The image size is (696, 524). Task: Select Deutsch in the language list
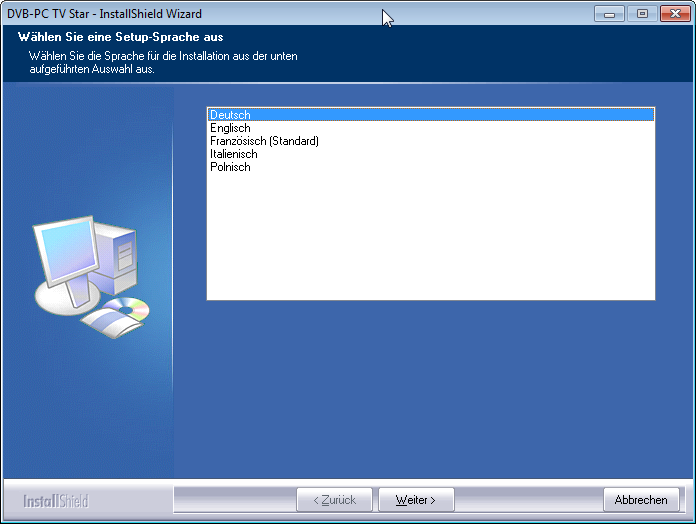tap(431, 115)
